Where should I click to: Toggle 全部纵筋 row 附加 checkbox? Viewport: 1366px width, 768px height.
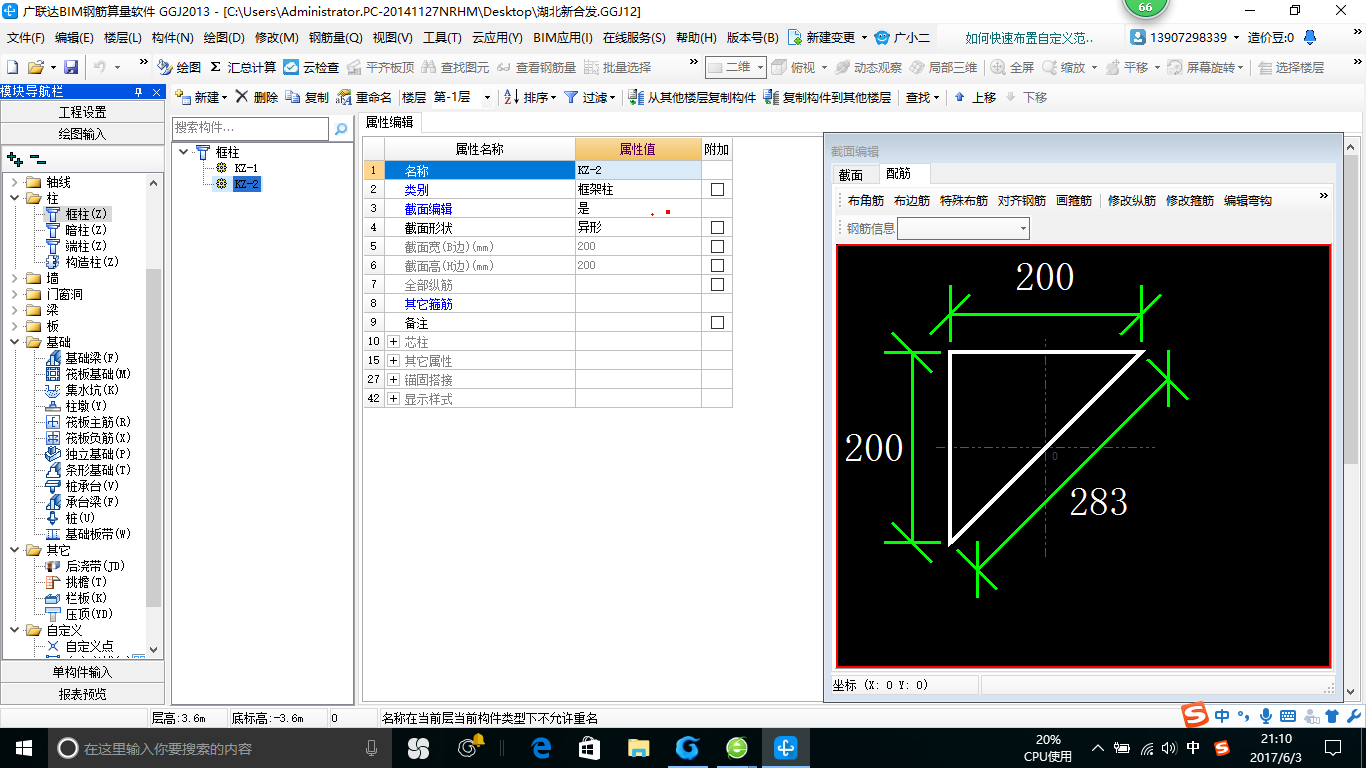[x=717, y=284]
